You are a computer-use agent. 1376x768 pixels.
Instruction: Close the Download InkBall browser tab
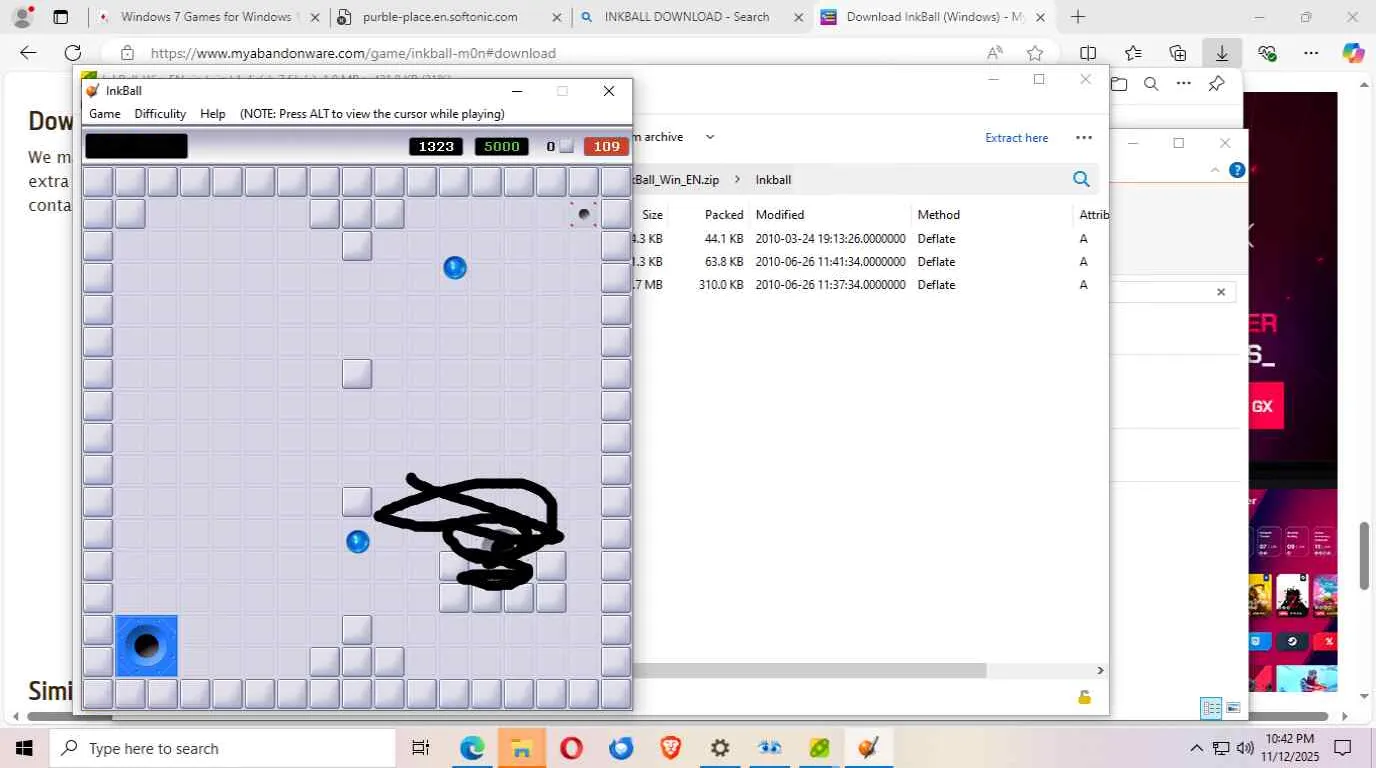tap(1040, 17)
